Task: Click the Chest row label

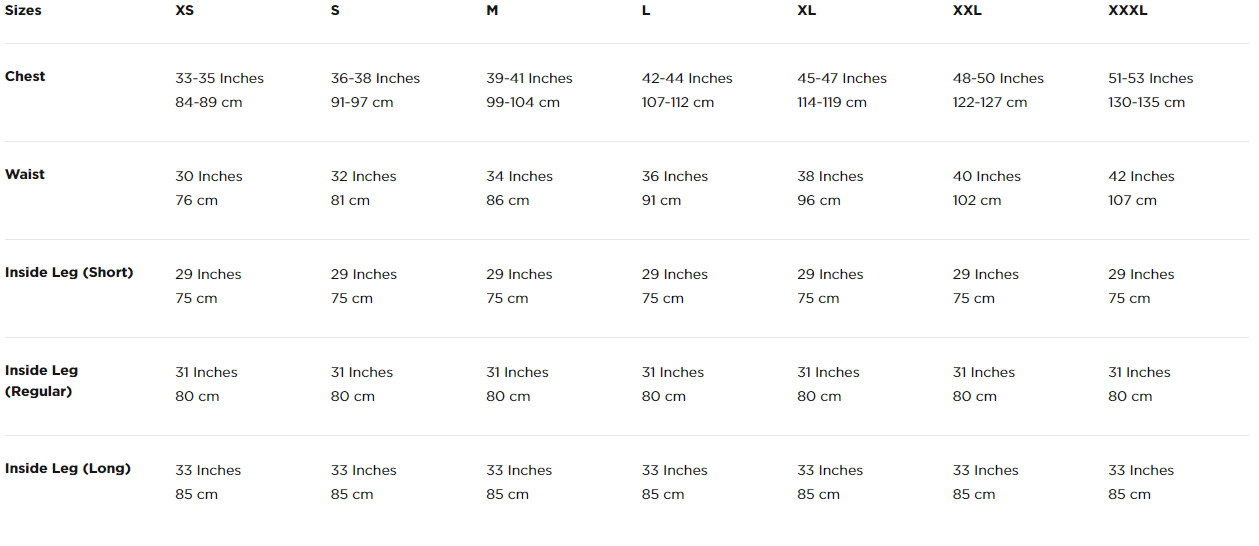Action: pos(25,76)
